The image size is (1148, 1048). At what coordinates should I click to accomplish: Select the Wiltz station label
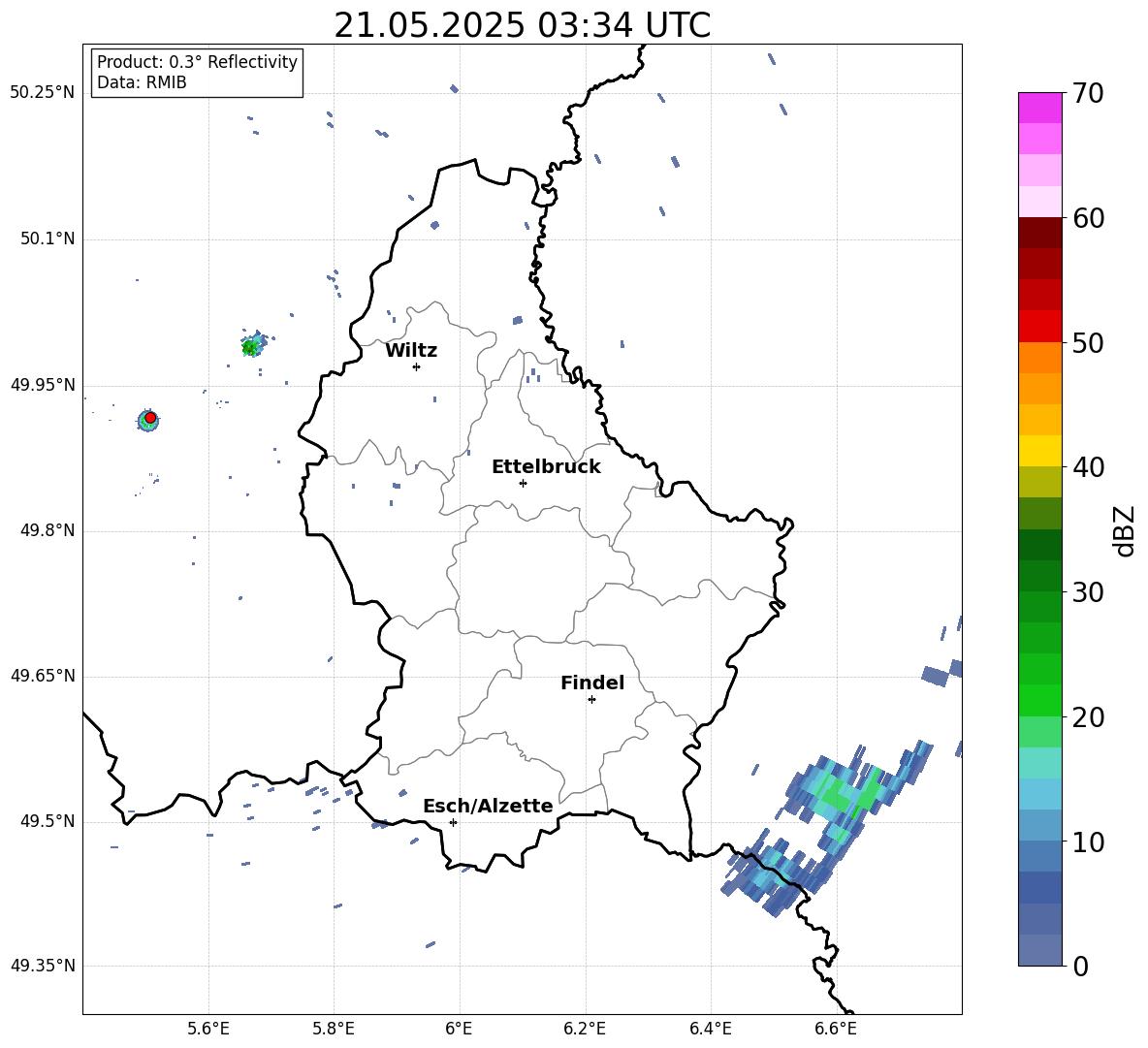coord(411,351)
